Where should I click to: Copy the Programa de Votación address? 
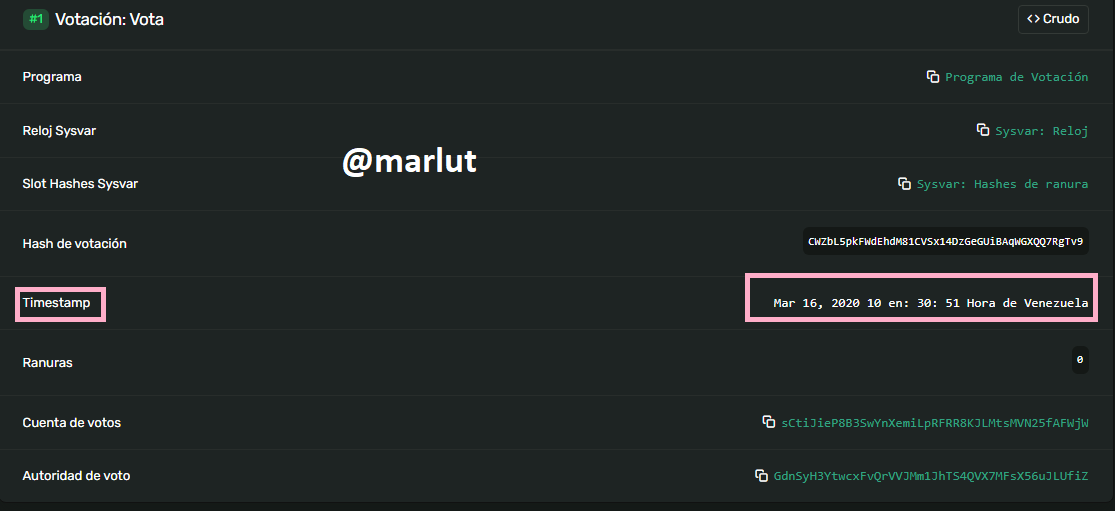tap(933, 77)
